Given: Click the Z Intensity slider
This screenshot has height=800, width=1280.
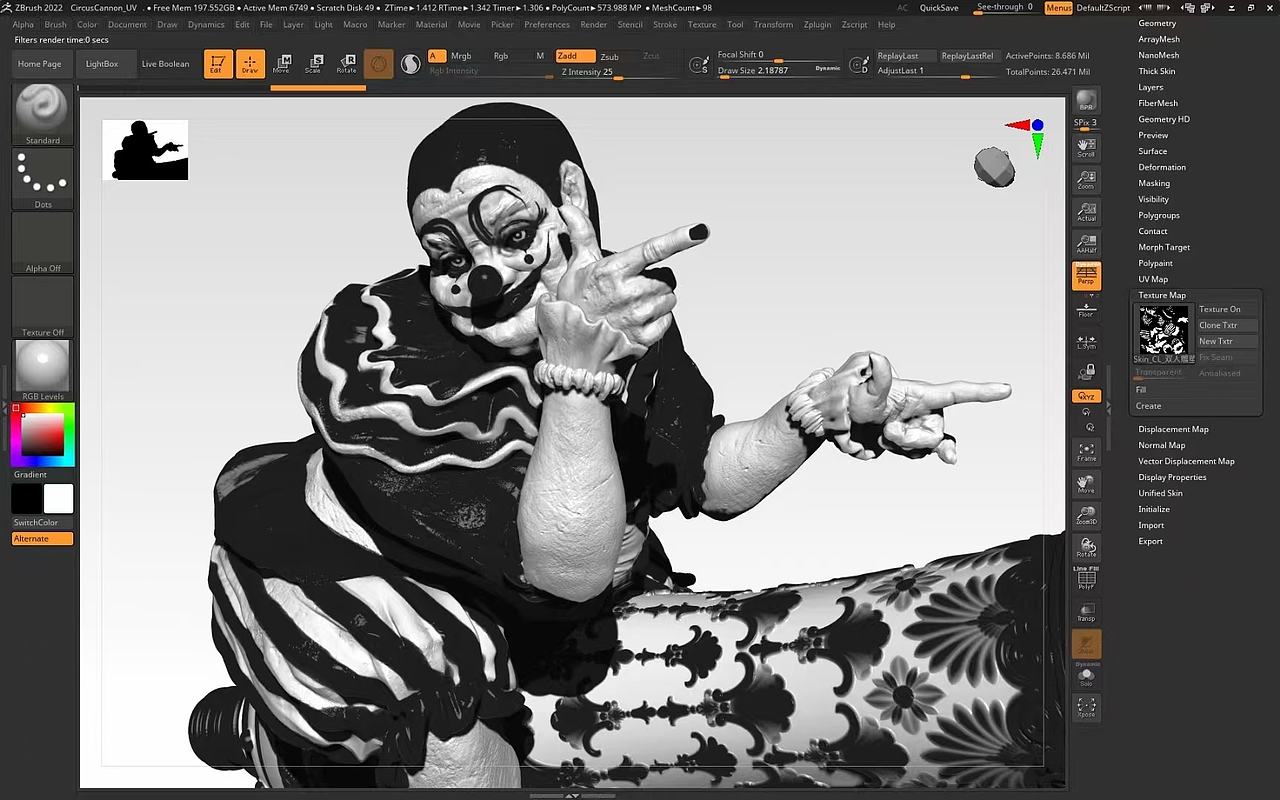Looking at the screenshot, I should click(604, 72).
